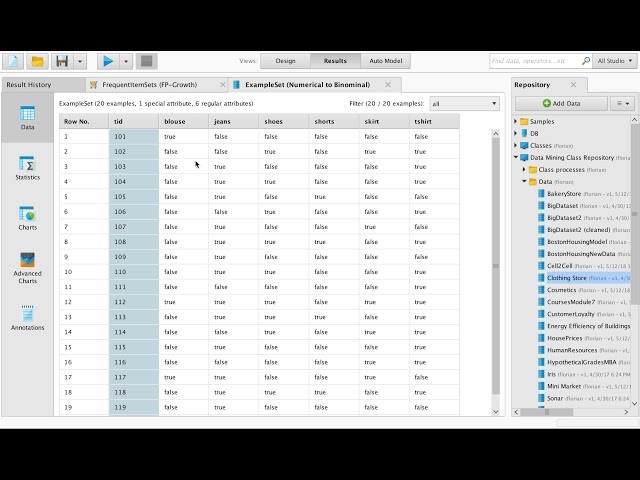The image size is (640, 480).
Task: Open the Auto Model view
Action: click(x=385, y=61)
